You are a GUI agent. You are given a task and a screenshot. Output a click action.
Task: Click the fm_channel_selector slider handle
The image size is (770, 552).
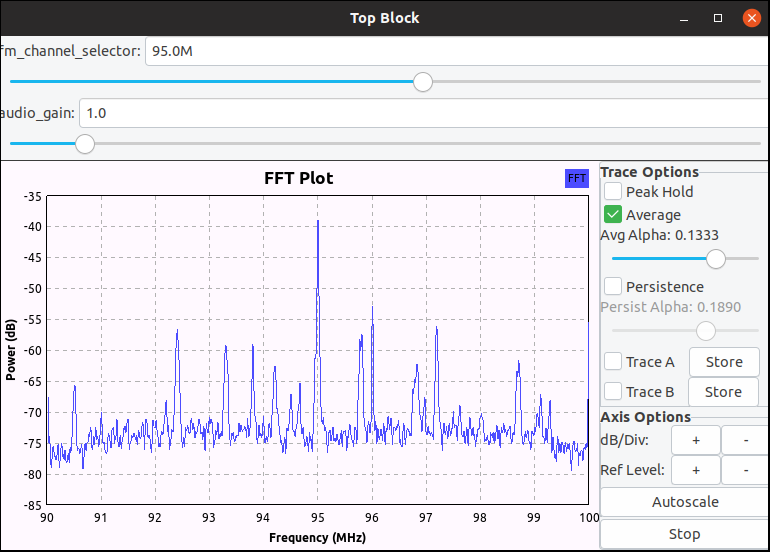coord(422,82)
